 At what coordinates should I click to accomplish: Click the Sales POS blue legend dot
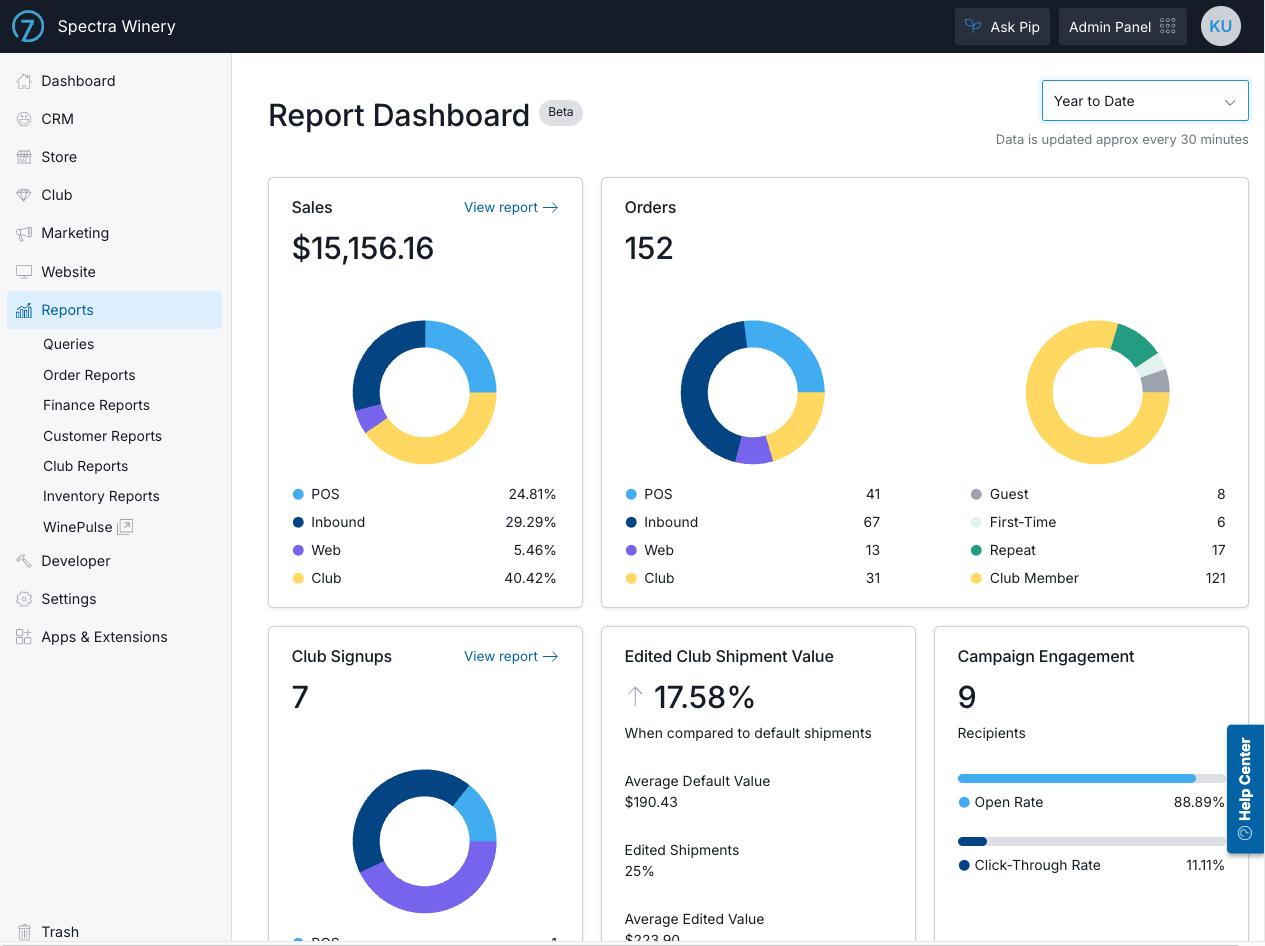click(x=298, y=494)
